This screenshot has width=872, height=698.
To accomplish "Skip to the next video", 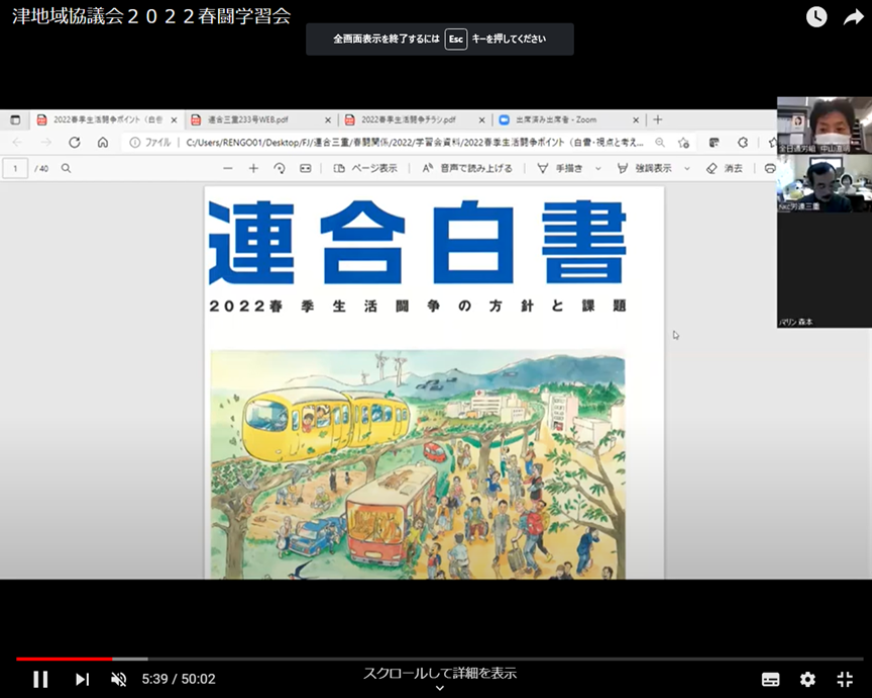I will pos(82,679).
